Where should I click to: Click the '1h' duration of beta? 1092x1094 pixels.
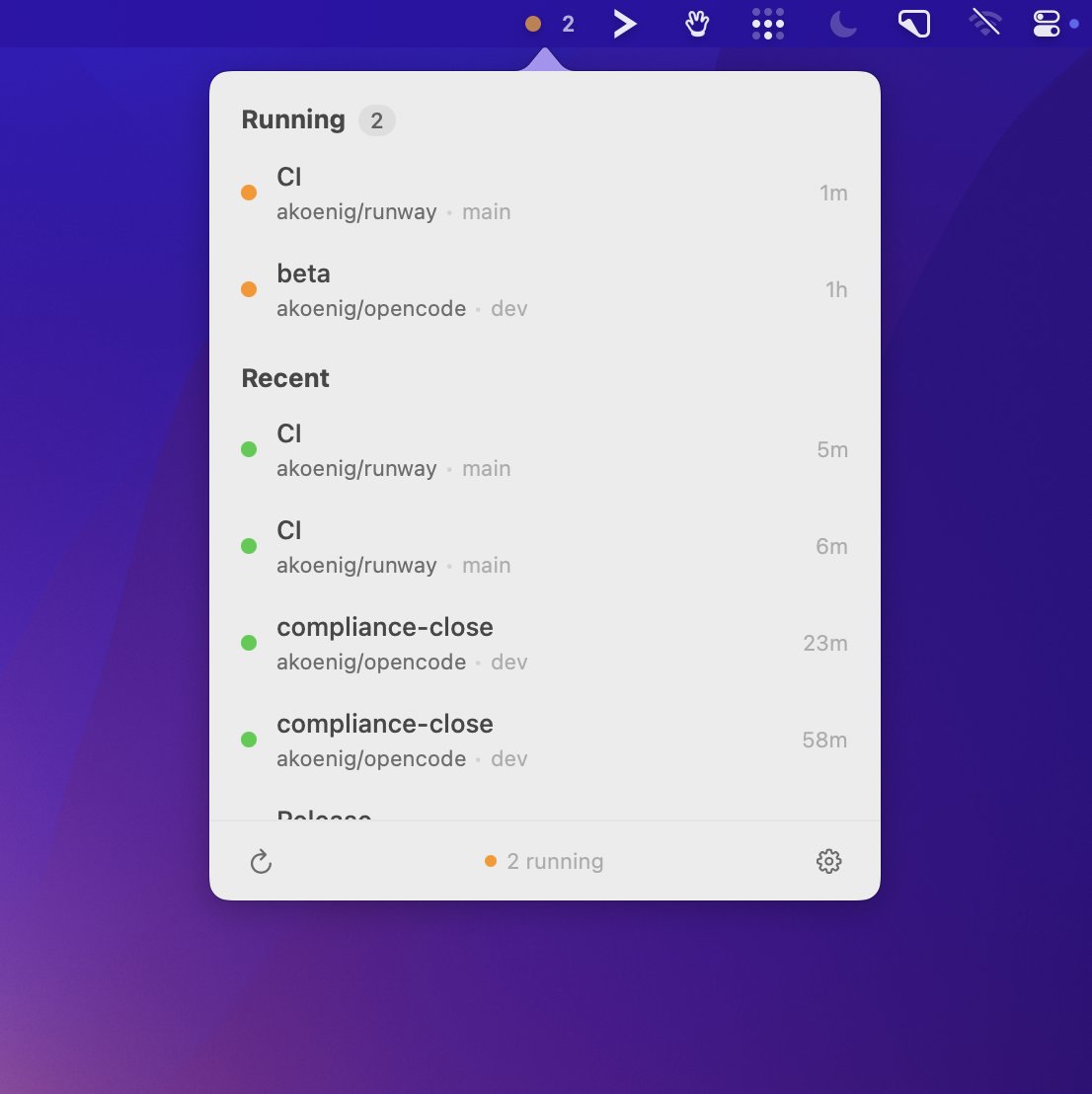coord(836,289)
